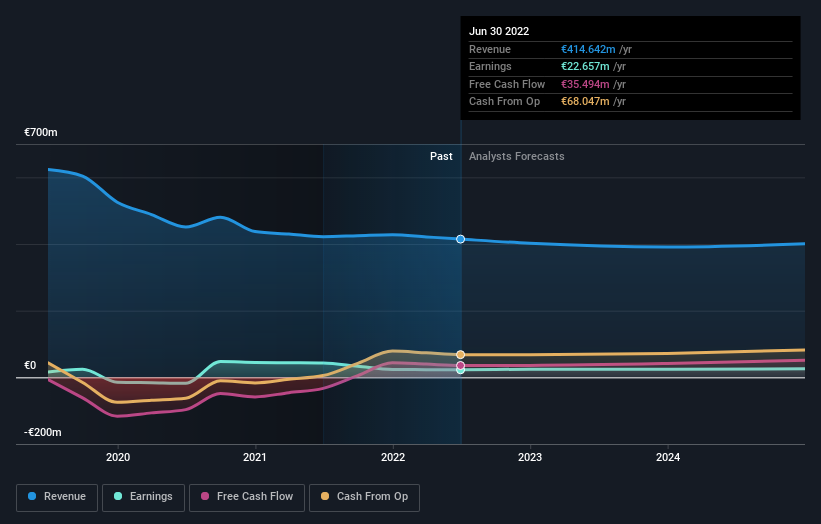Click the €700m y-axis label
This screenshot has height=524, width=821.
(41, 132)
